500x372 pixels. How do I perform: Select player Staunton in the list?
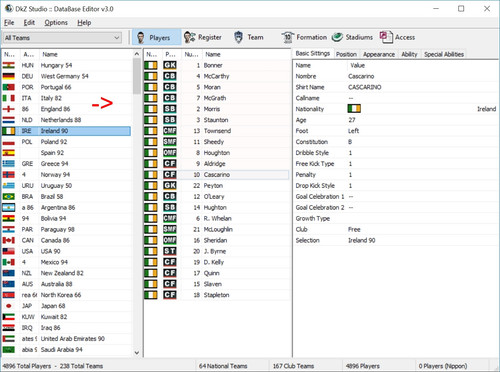pos(217,120)
